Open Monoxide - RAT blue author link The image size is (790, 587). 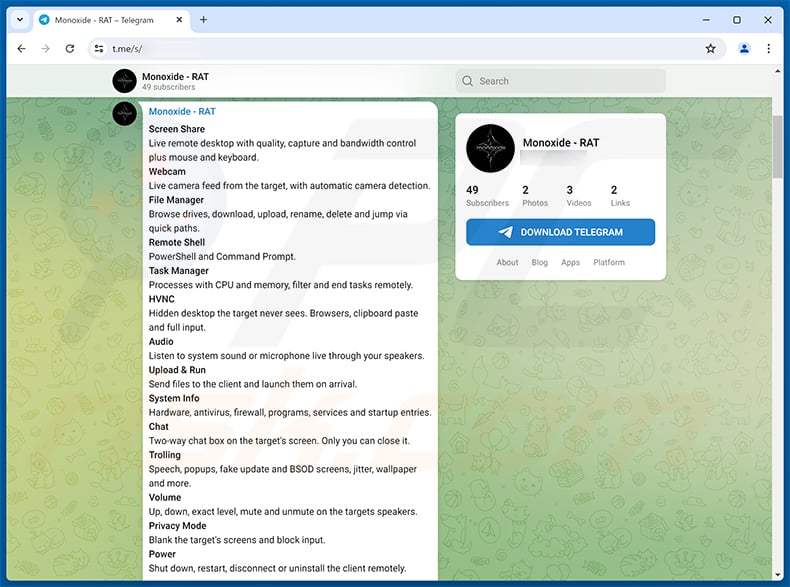(x=182, y=111)
